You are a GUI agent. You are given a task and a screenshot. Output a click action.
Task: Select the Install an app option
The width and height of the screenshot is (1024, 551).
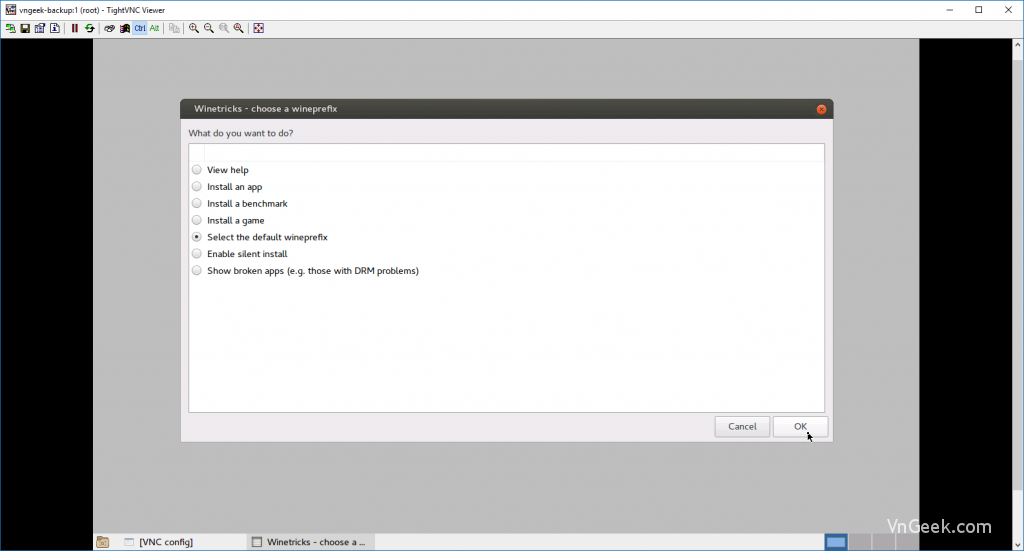[197, 187]
